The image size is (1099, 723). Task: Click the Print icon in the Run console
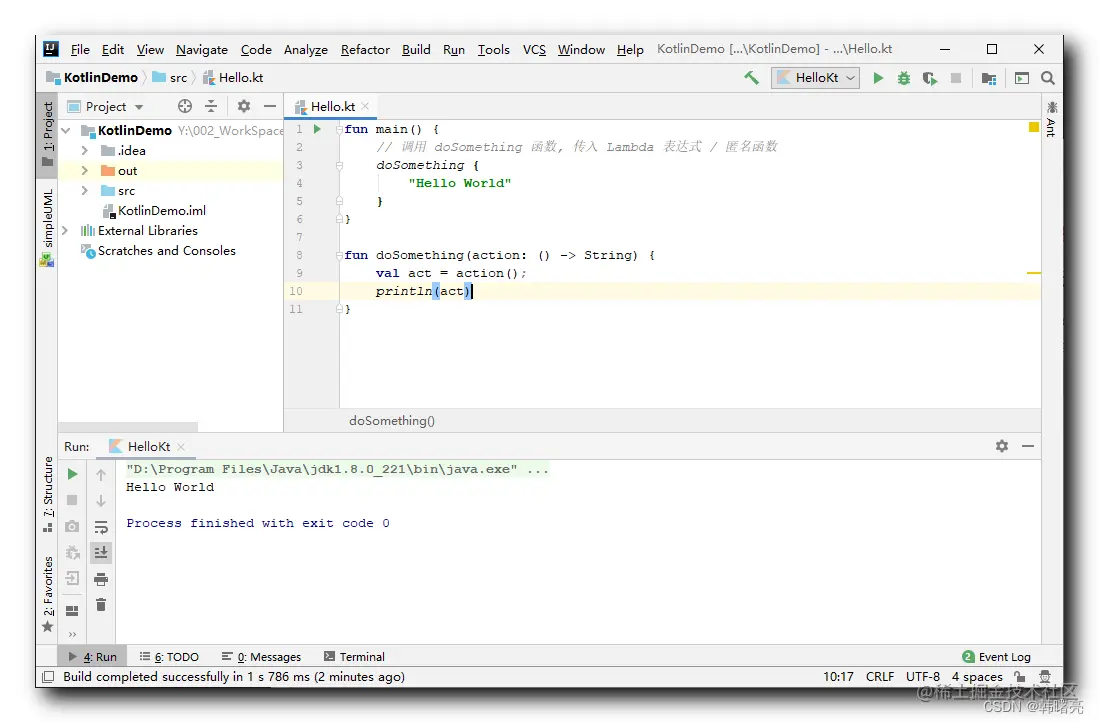point(101,579)
